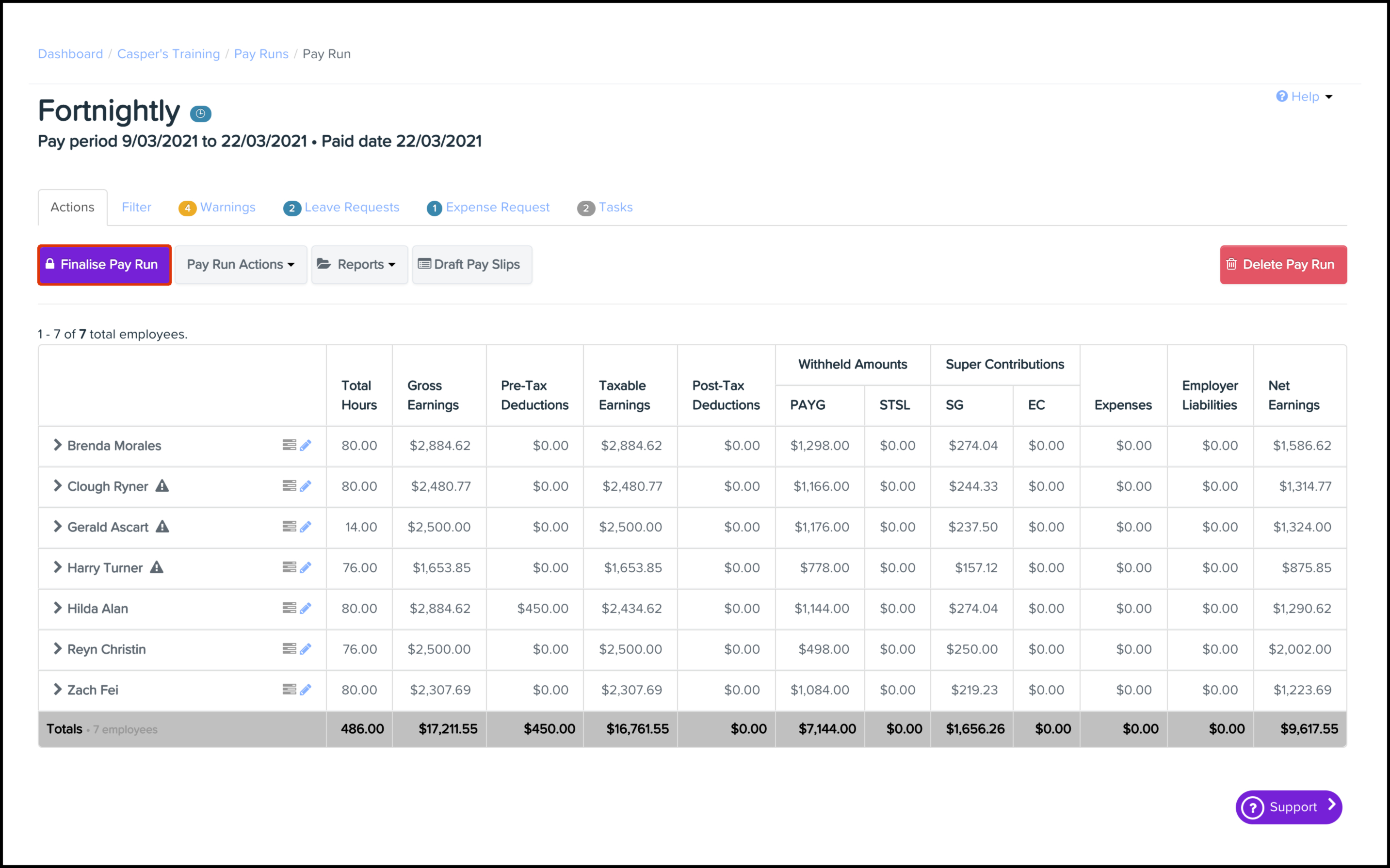Expand the Brenda Morales row
The image size is (1390, 868).
[57, 445]
